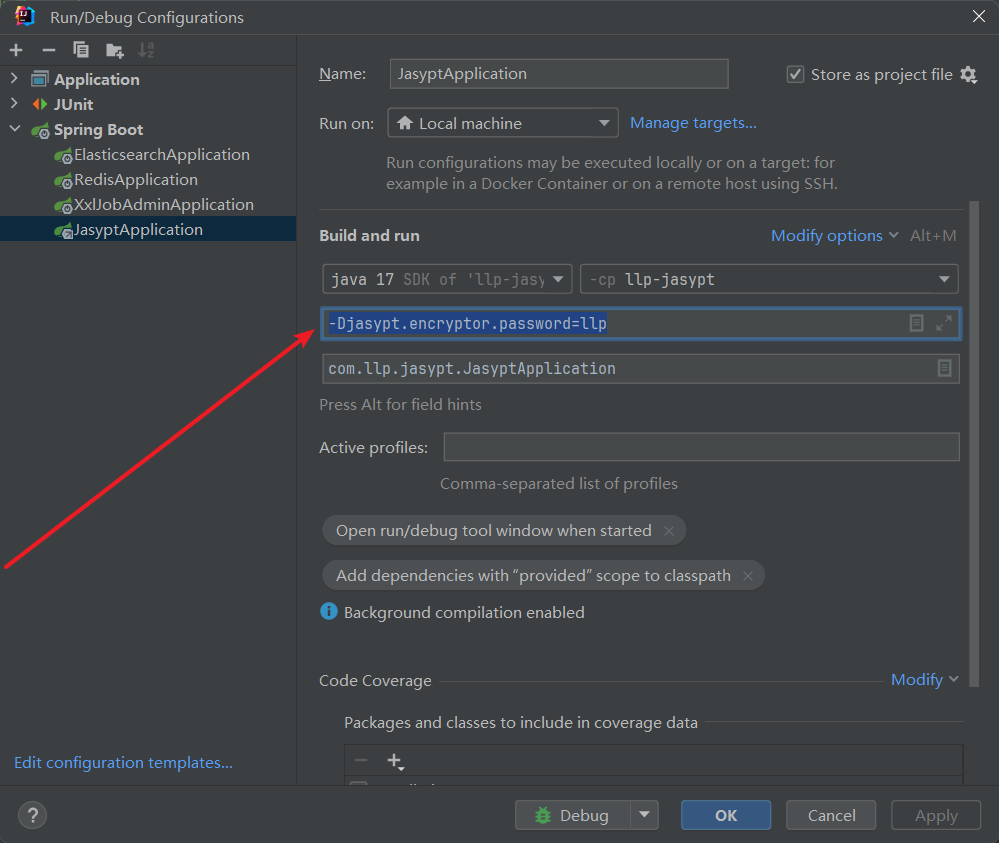This screenshot has height=843, width=999.
Task: Confirm with the OK button
Action: click(726, 815)
